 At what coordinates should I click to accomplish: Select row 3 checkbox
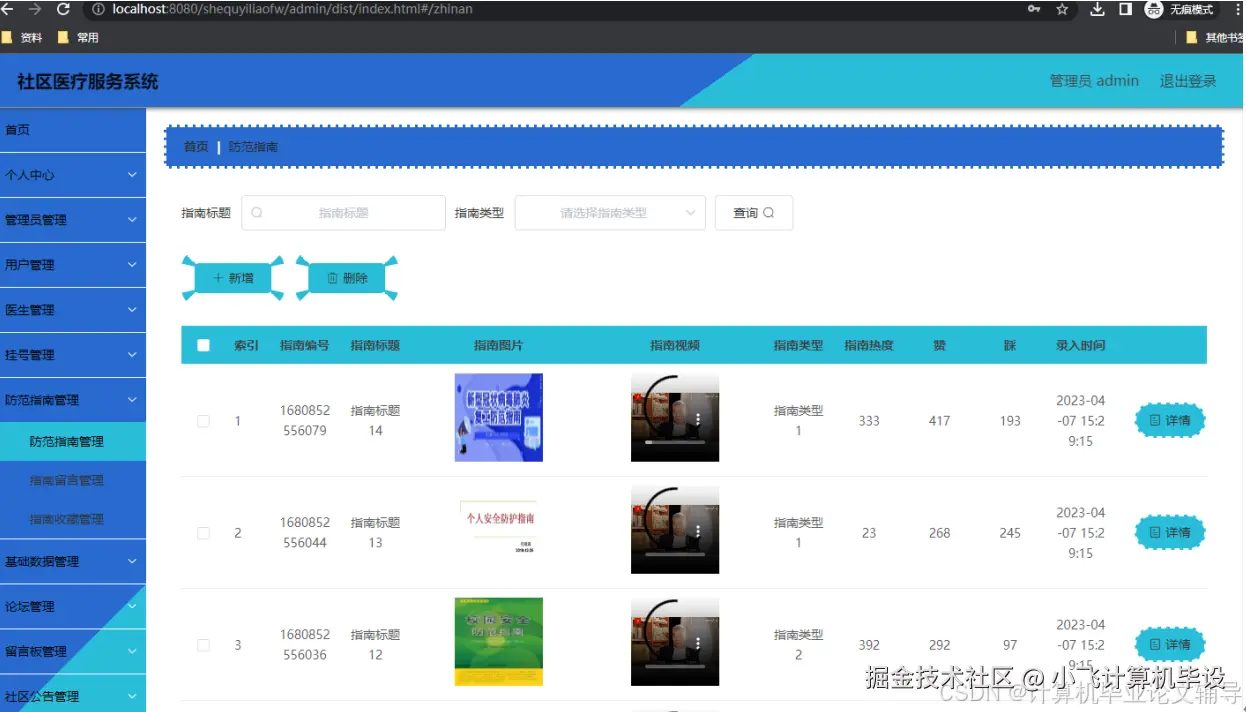pos(204,645)
